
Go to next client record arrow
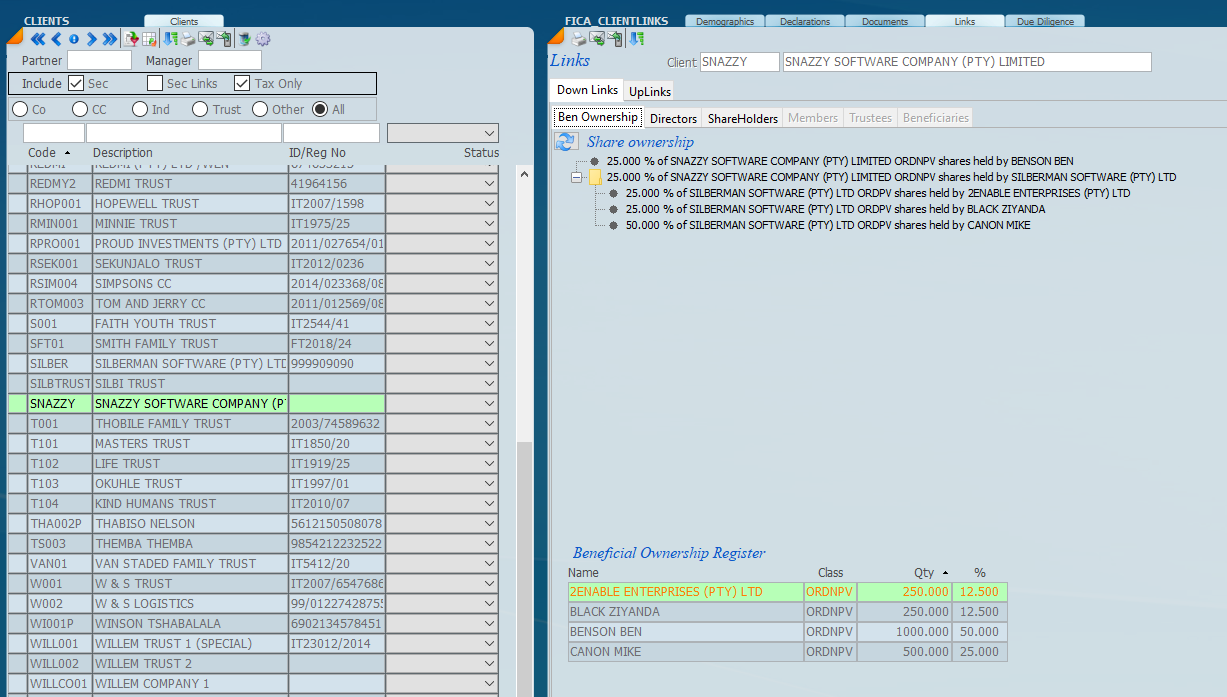(x=91, y=39)
